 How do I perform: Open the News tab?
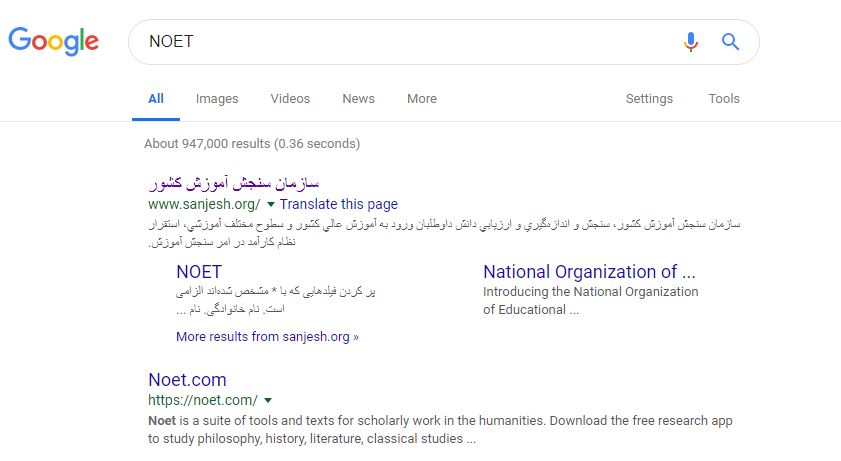click(x=358, y=99)
